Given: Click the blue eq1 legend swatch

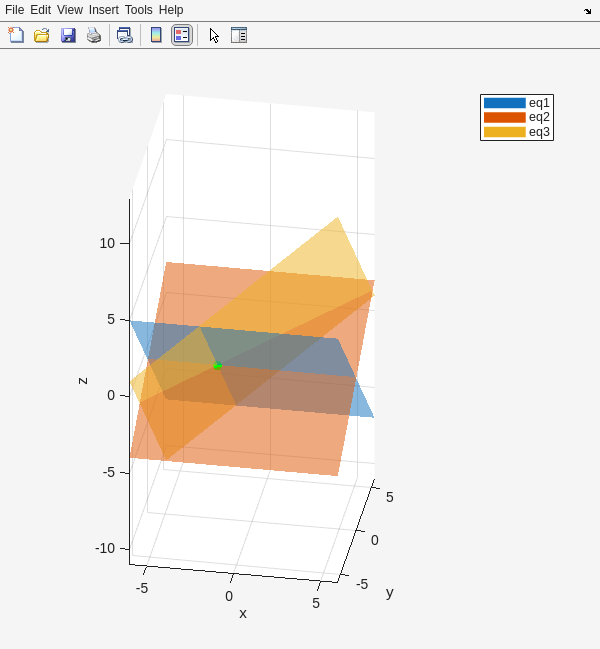Looking at the screenshot, I should pyautogui.click(x=504, y=103).
